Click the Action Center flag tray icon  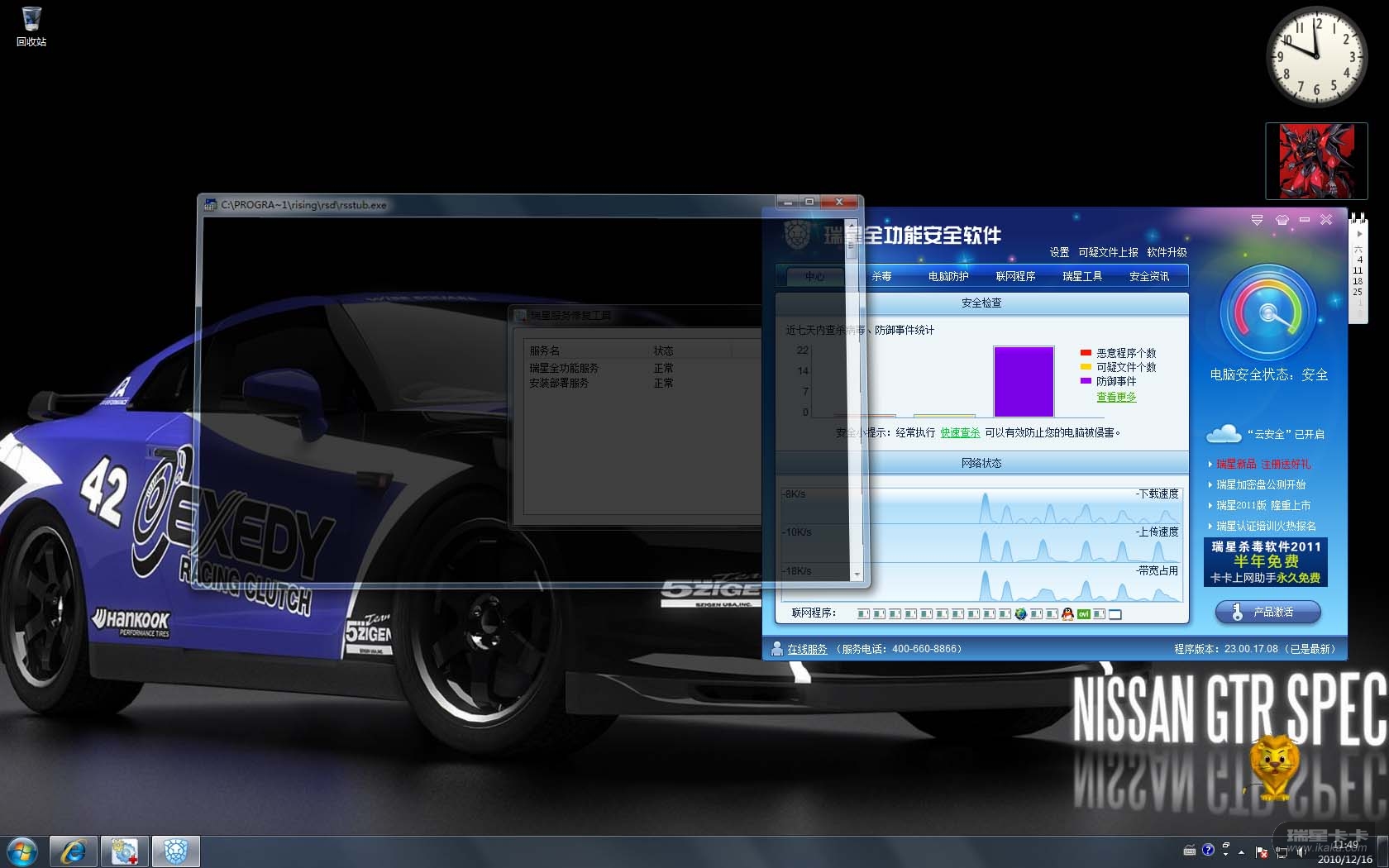coord(1261,851)
